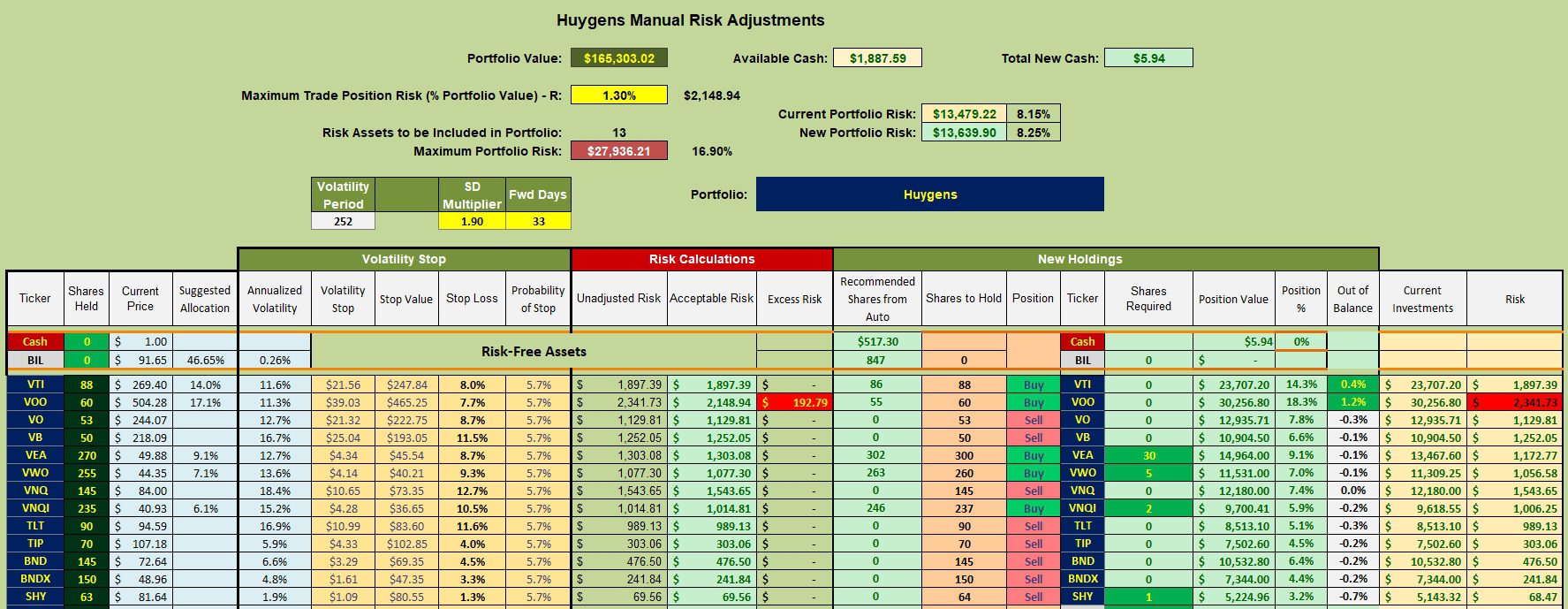
Task: Select the VEA shares required value 30
Action: pos(1148,455)
